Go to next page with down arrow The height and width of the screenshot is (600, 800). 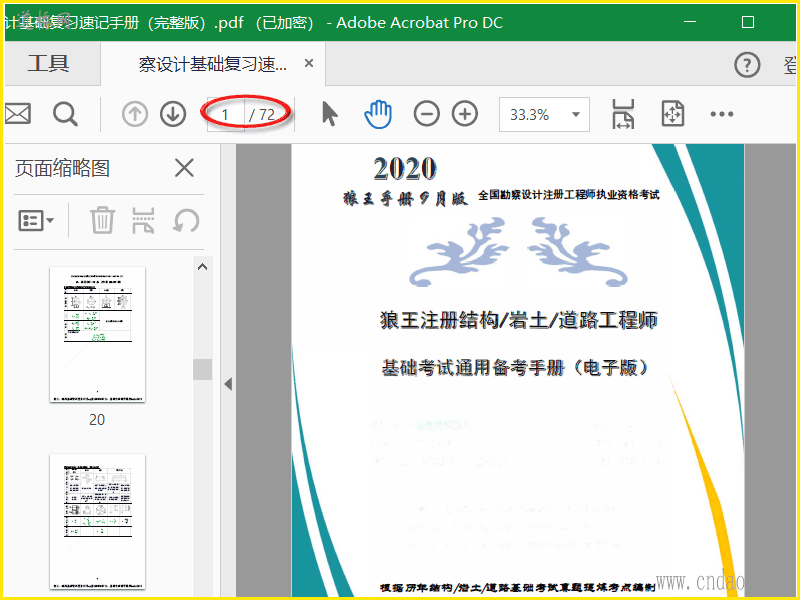point(173,114)
